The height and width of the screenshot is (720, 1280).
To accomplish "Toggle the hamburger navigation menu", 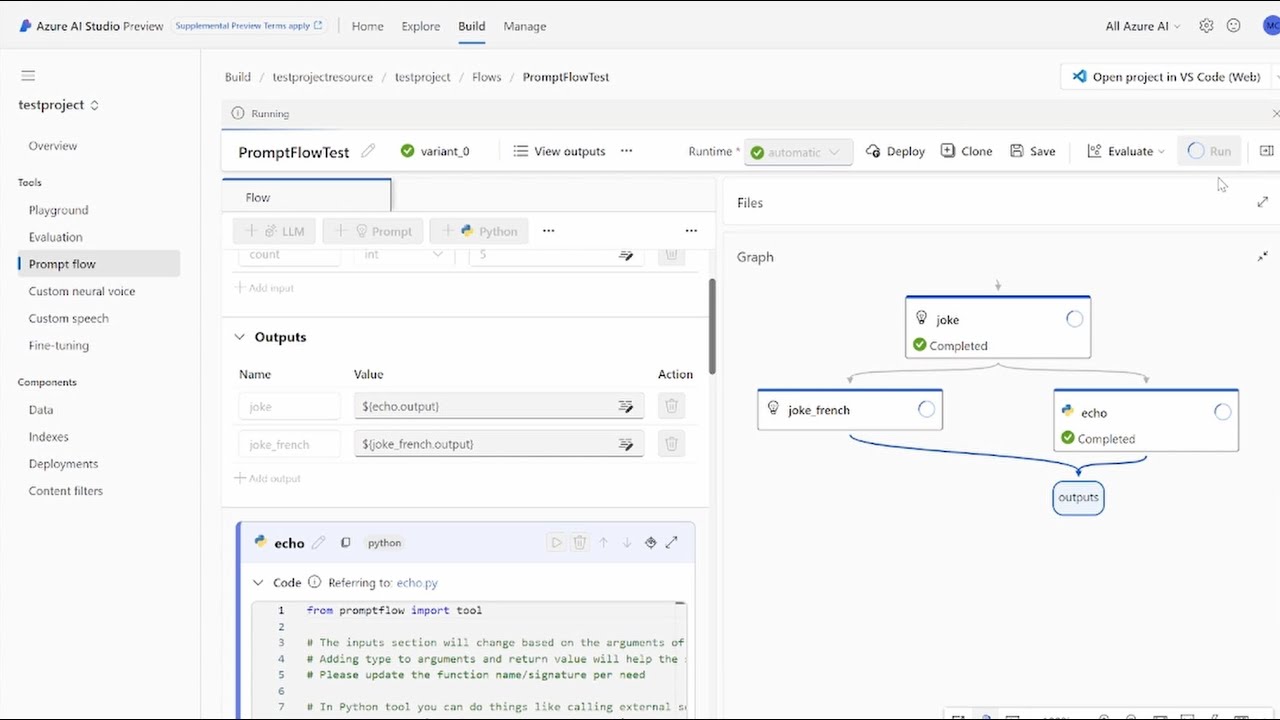I will click(x=28, y=76).
